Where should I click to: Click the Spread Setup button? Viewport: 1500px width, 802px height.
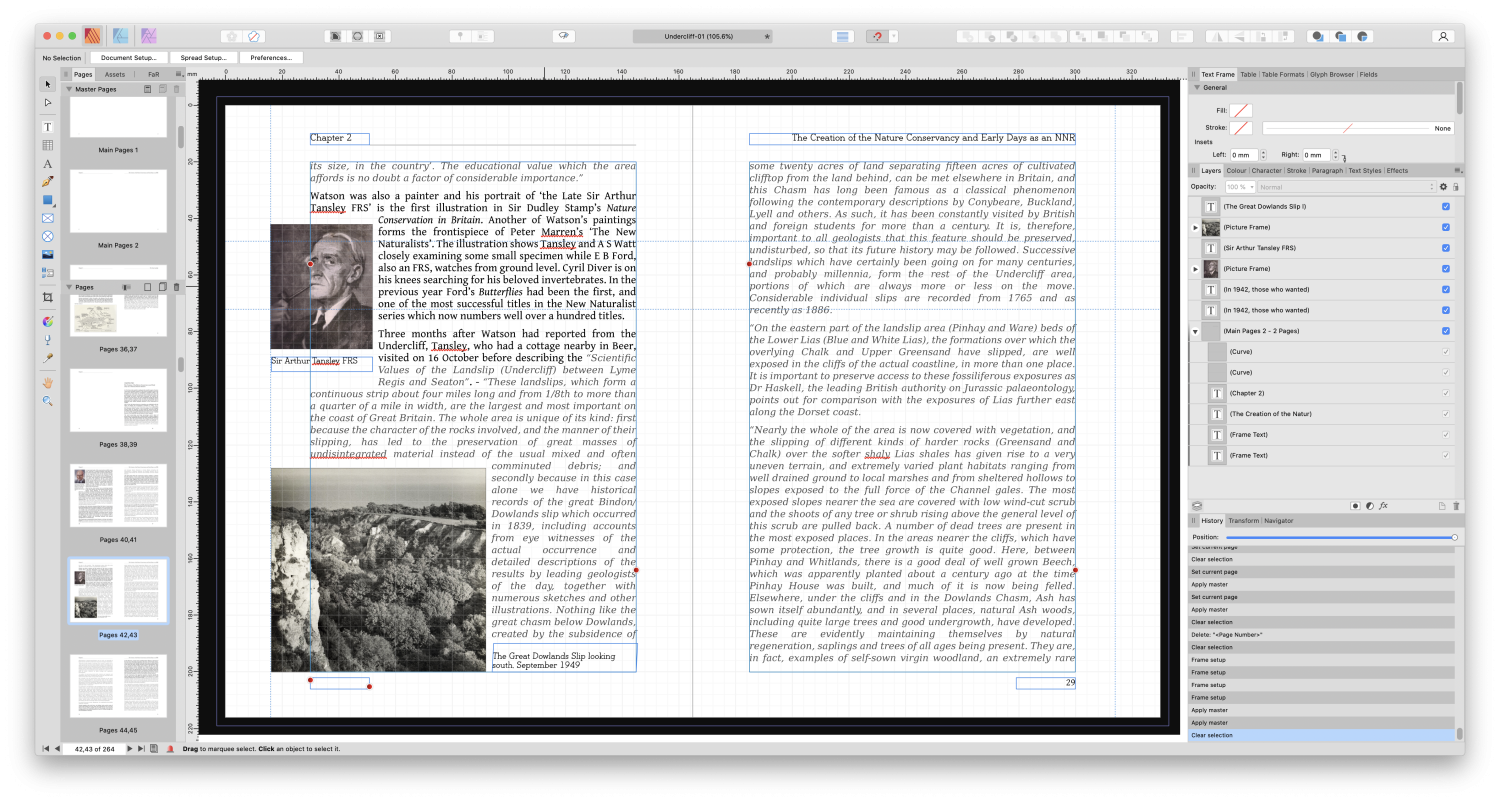click(x=203, y=58)
